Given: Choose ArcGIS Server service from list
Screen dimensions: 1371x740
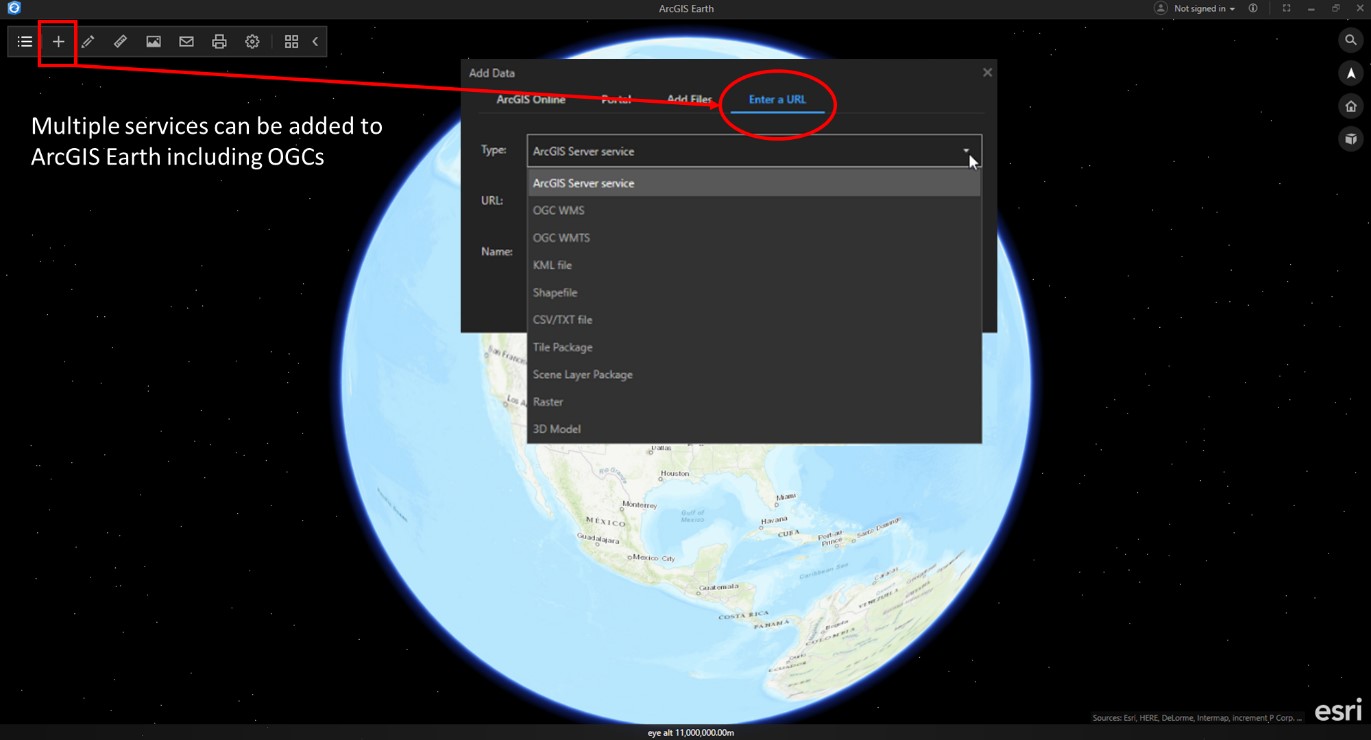Looking at the screenshot, I should (754, 183).
